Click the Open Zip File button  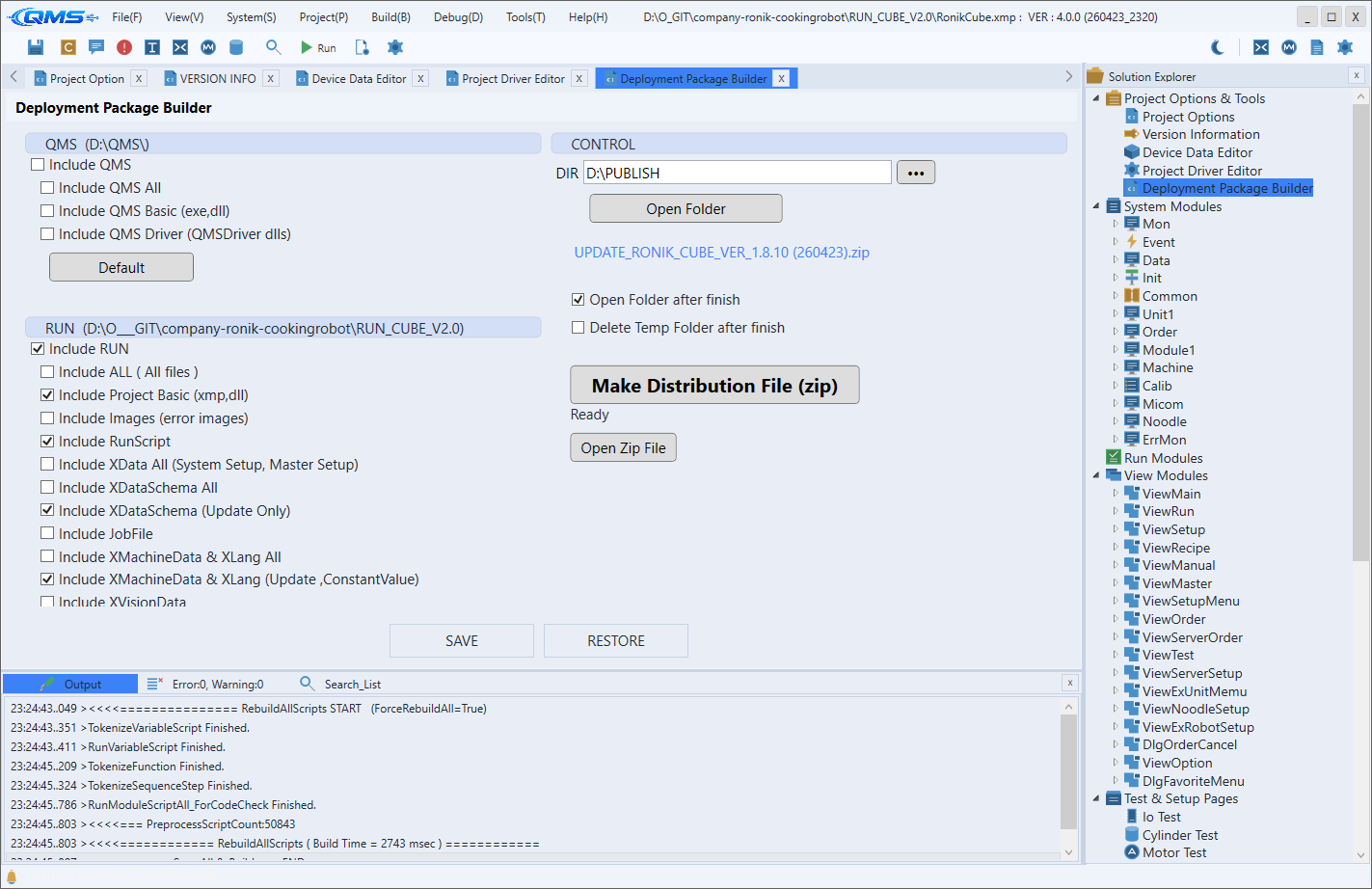click(623, 448)
